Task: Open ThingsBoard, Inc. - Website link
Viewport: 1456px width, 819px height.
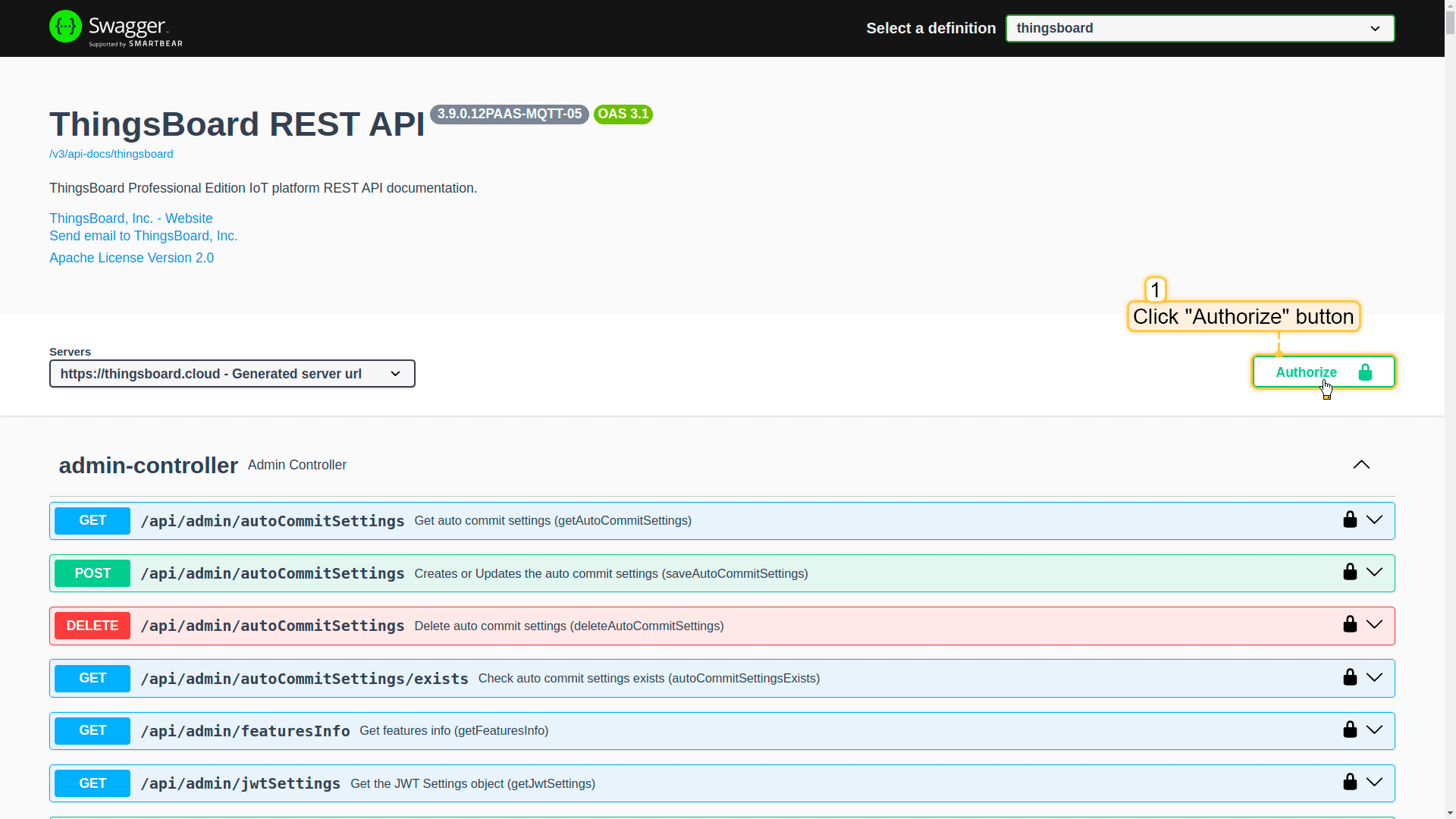Action: (130, 218)
